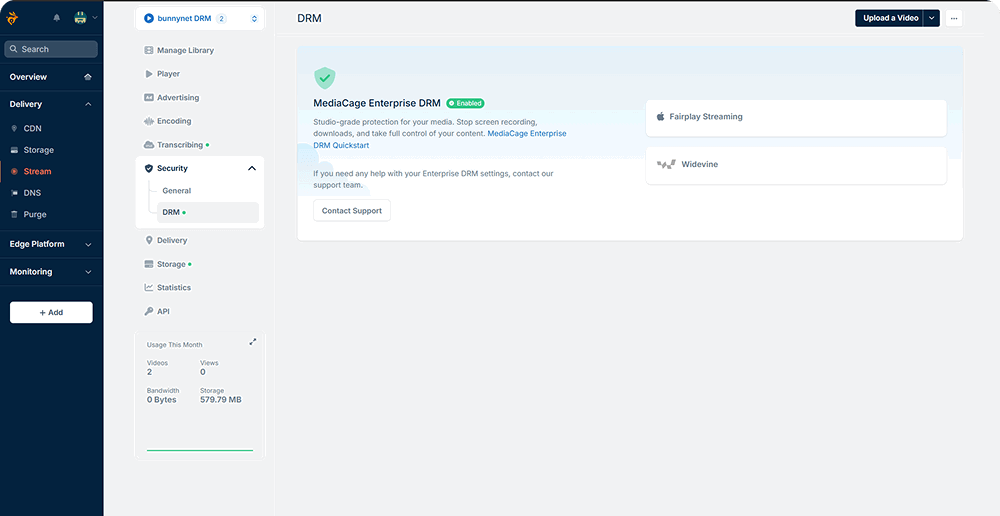Click the Player play icon
Screen dimensions: 1000x516
click(149, 74)
